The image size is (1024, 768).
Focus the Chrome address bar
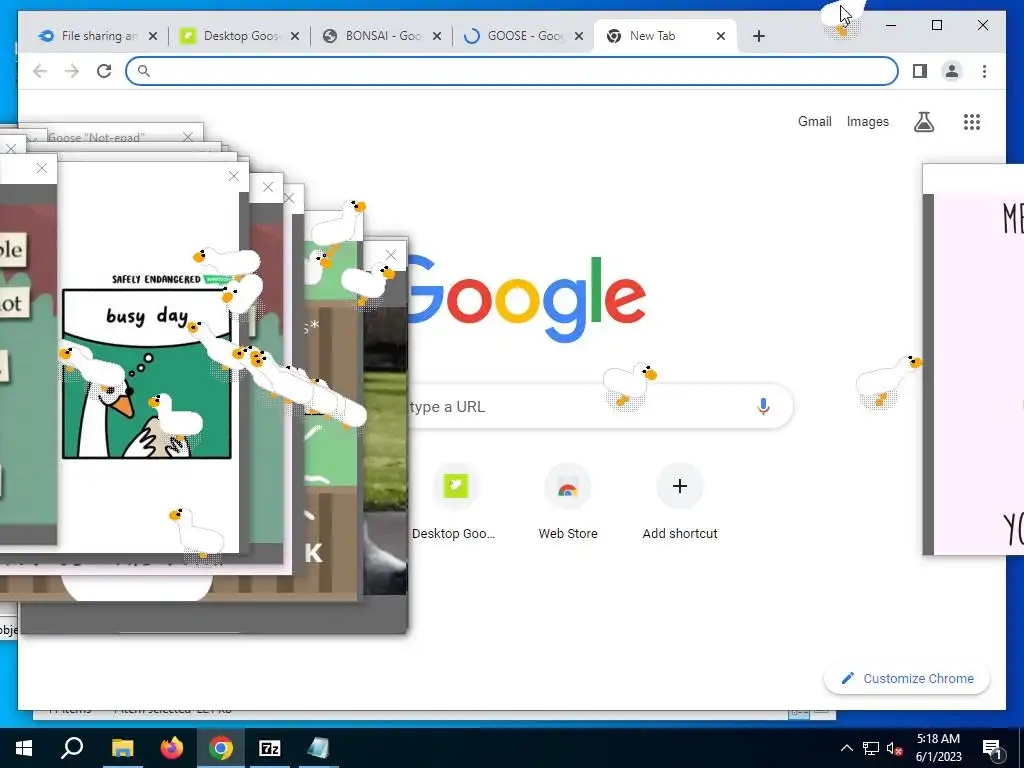tap(512, 71)
